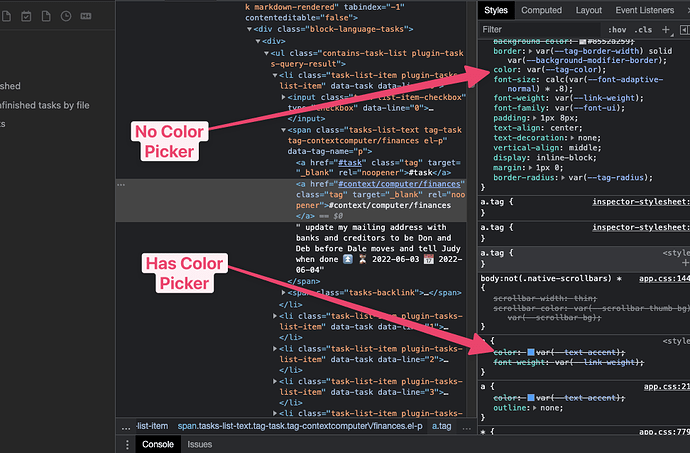Screen dimensions: 690x453
Task: Open color picker swatch in the <style> a rule
Action: click(x=531, y=352)
